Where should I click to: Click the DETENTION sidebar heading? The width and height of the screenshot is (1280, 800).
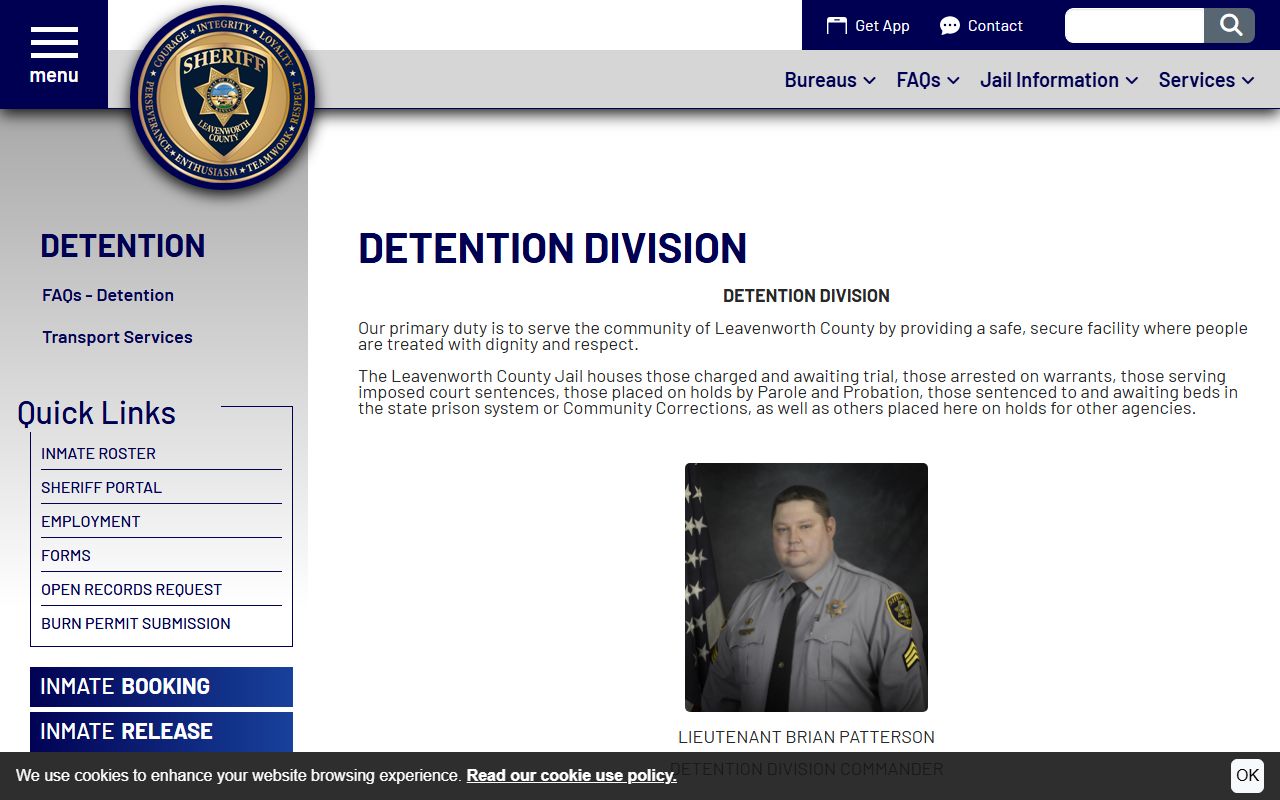coord(123,245)
